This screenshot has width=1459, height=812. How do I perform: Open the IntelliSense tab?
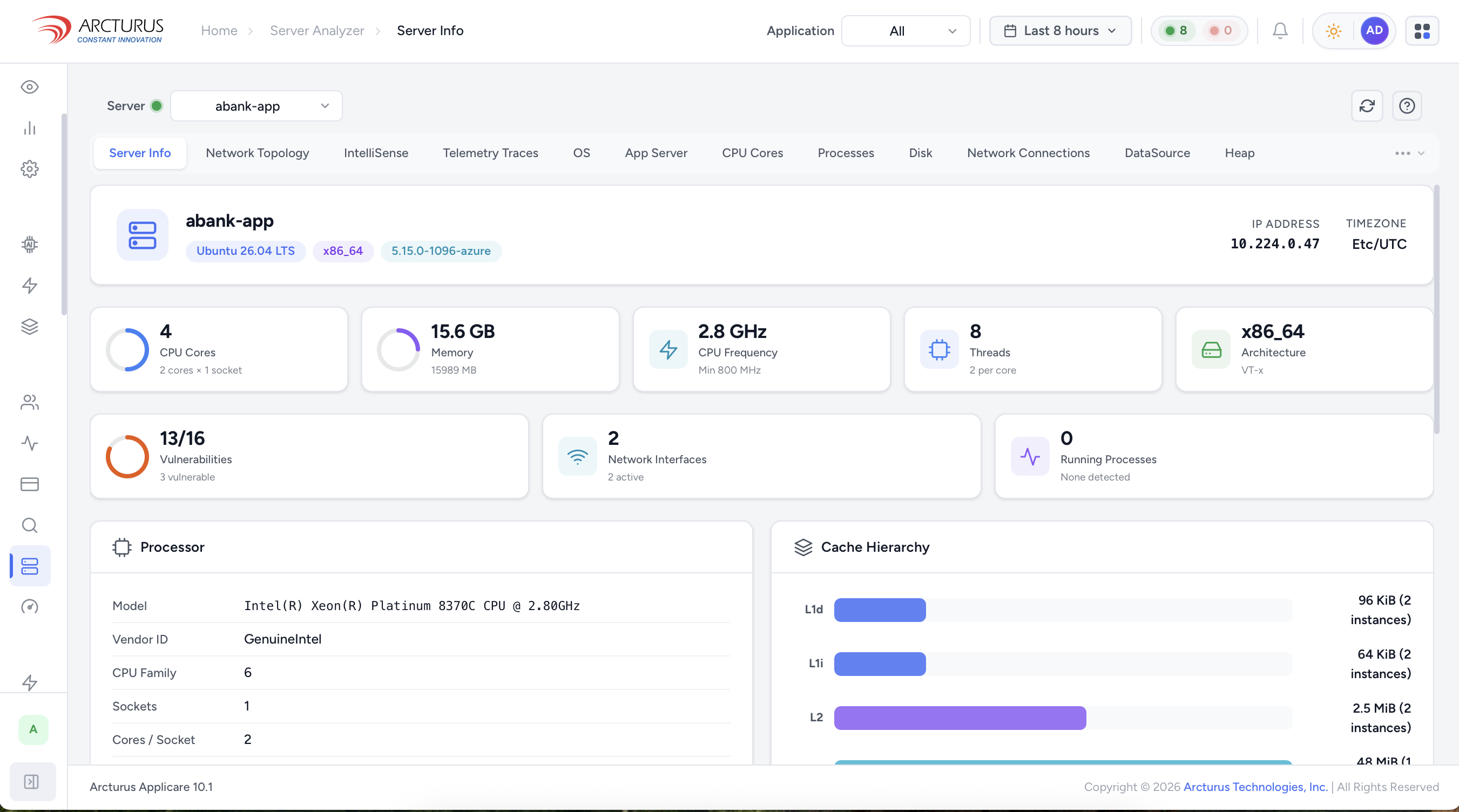pyautogui.click(x=376, y=153)
